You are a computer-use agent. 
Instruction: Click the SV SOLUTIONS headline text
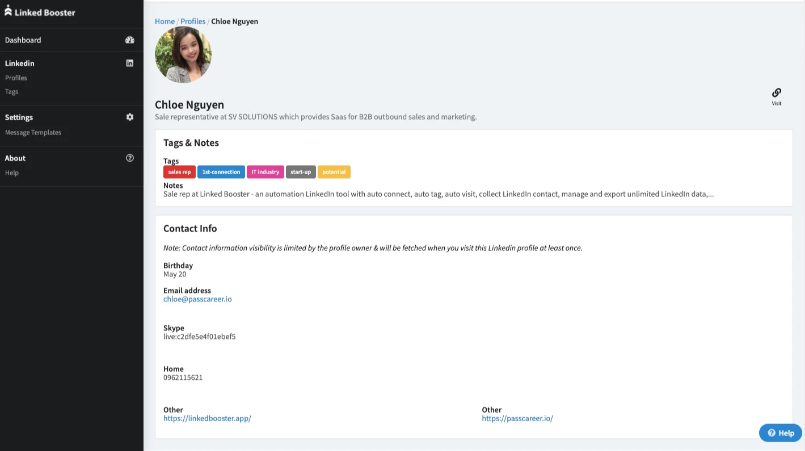(316, 117)
